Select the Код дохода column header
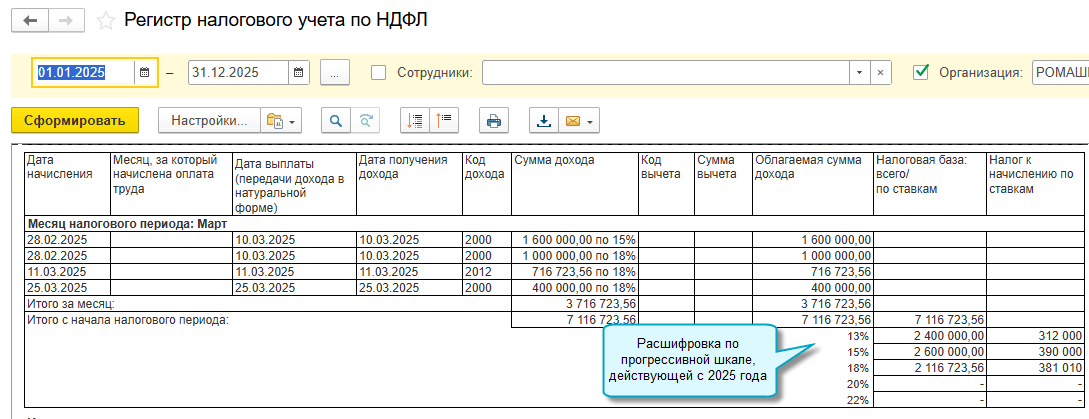This screenshot has height=419, width=1089. [x=486, y=183]
